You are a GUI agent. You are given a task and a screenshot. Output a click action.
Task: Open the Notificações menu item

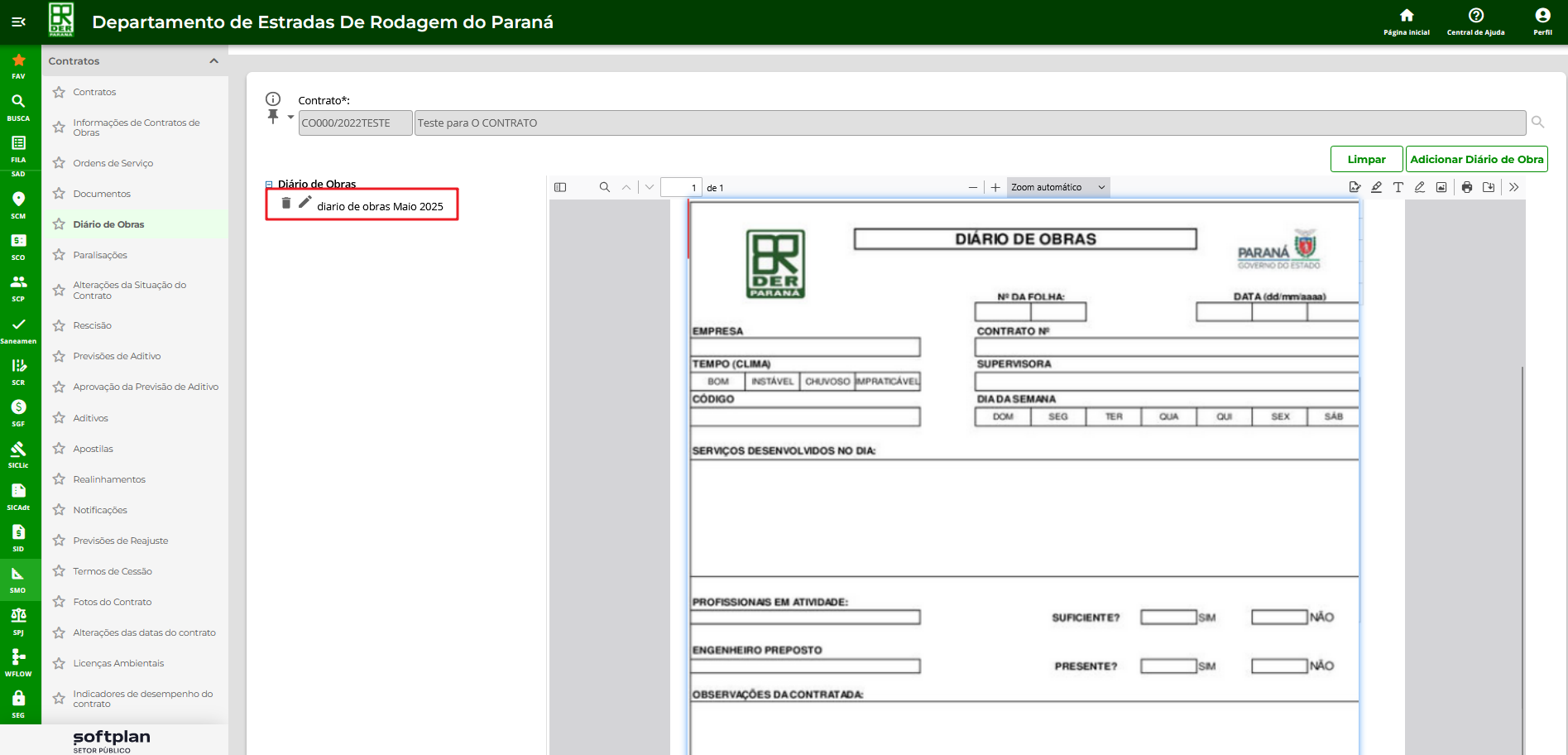100,510
